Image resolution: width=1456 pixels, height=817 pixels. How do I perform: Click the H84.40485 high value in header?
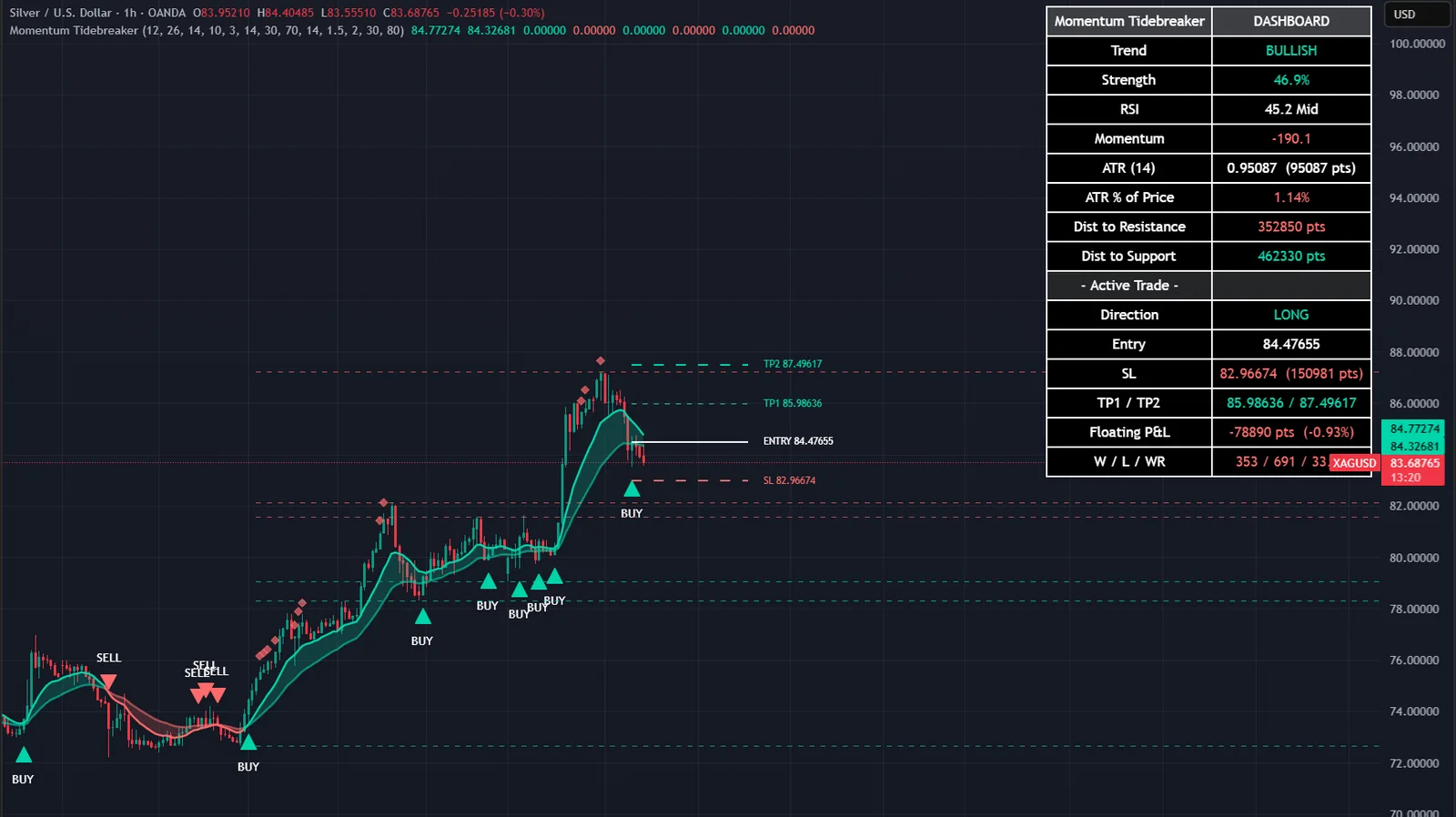[x=286, y=13]
